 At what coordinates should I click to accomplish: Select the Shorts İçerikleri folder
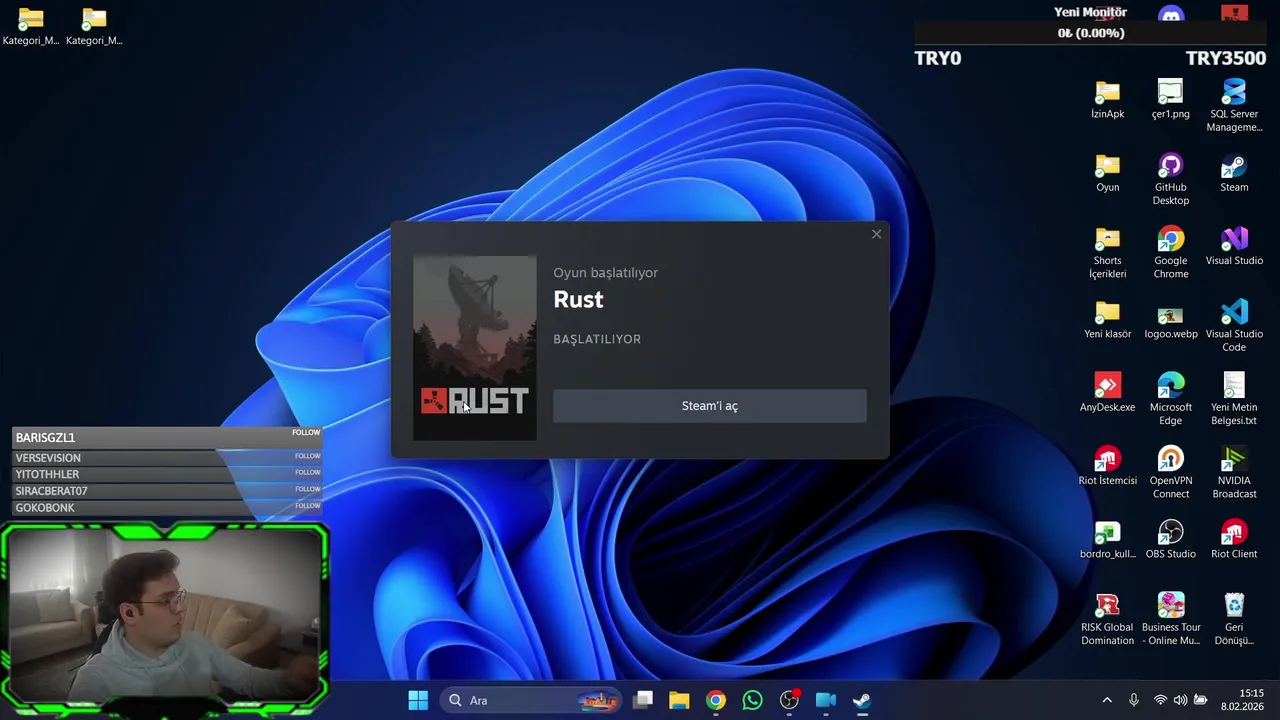click(x=1107, y=253)
